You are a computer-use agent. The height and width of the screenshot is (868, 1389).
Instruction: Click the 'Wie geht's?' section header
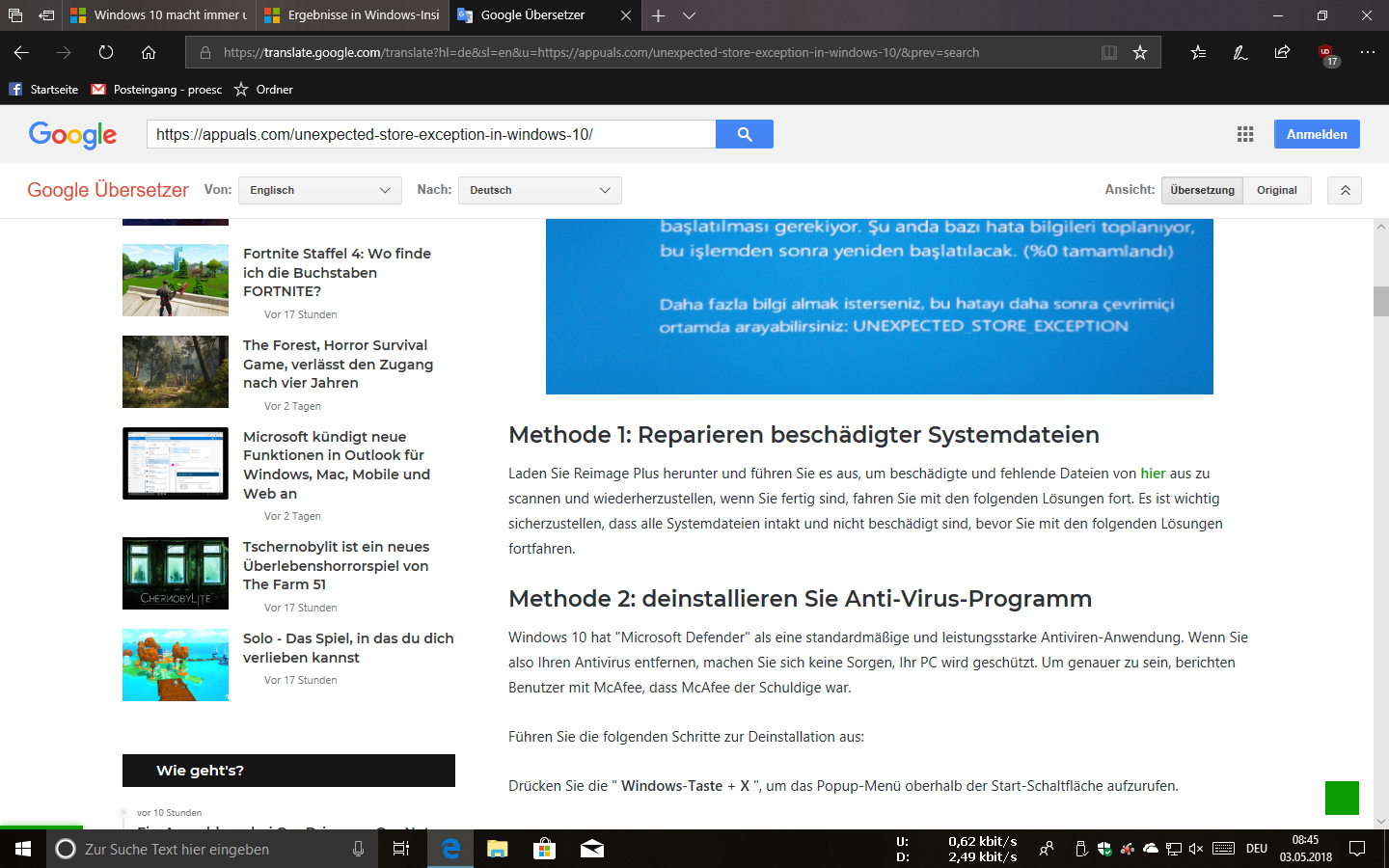pos(288,771)
